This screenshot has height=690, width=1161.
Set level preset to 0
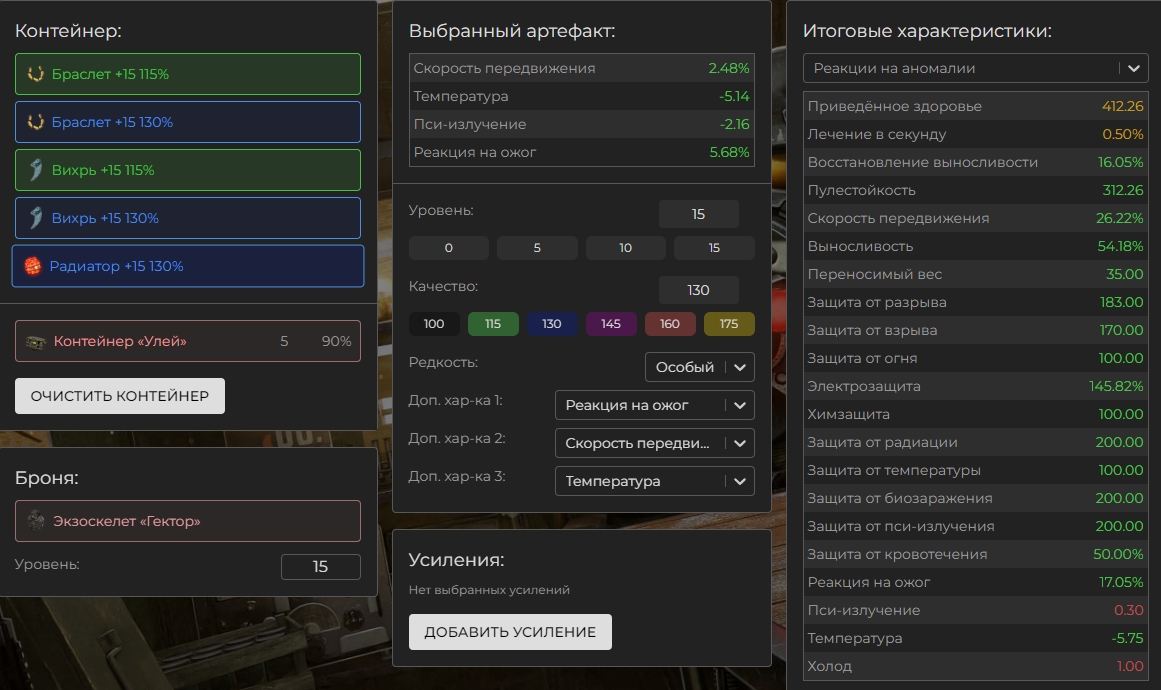[x=448, y=248]
